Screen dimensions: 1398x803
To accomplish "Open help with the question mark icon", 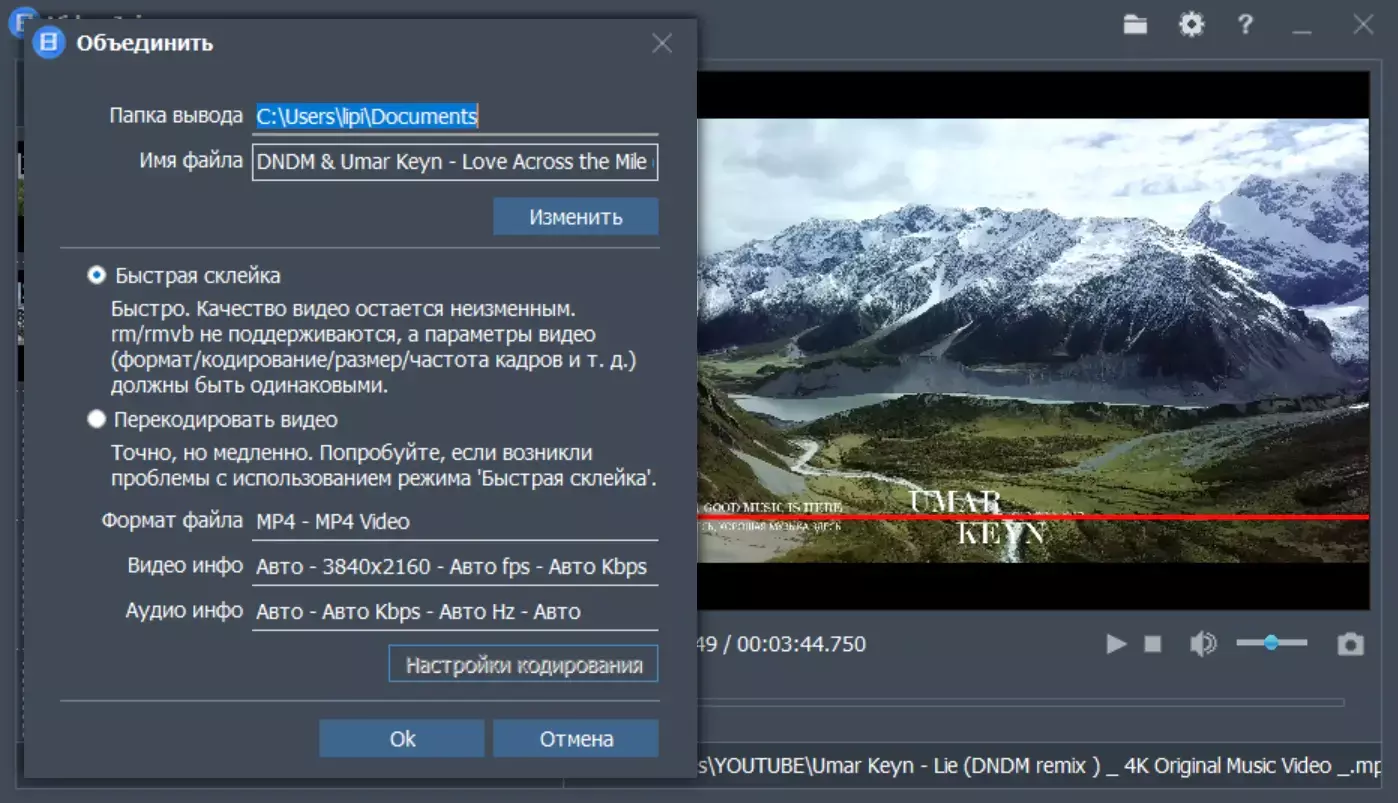I will (1245, 25).
